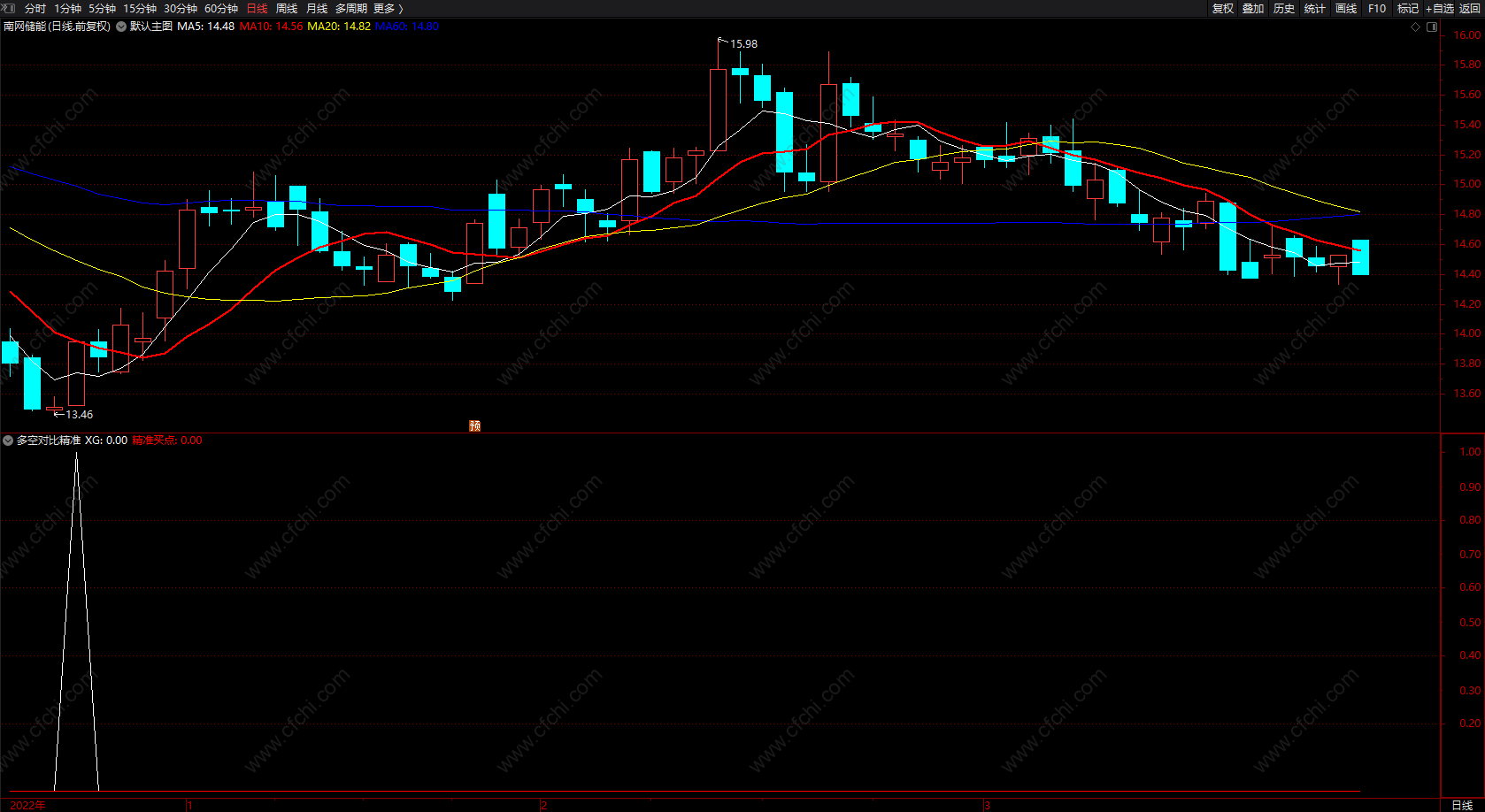Select the 1分钟 period tab
This screenshot has height=812, width=1485.
(x=68, y=9)
